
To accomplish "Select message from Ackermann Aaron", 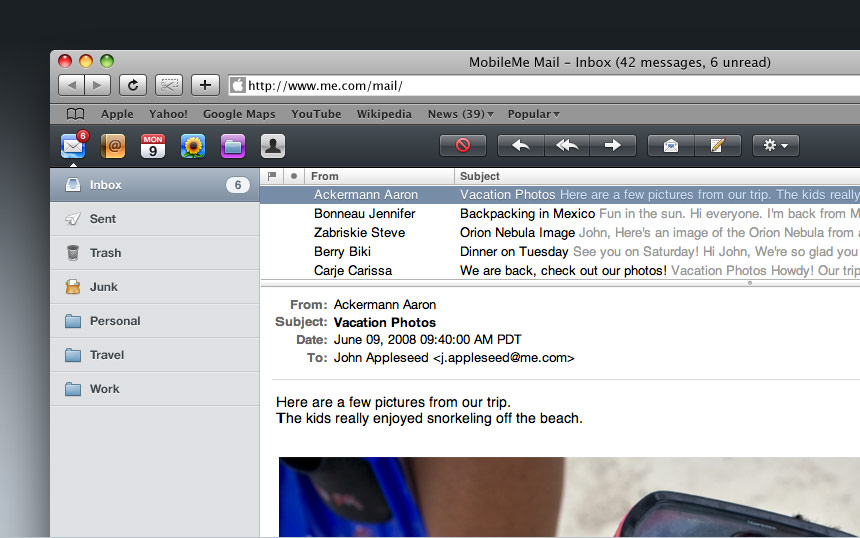I will pos(560,195).
